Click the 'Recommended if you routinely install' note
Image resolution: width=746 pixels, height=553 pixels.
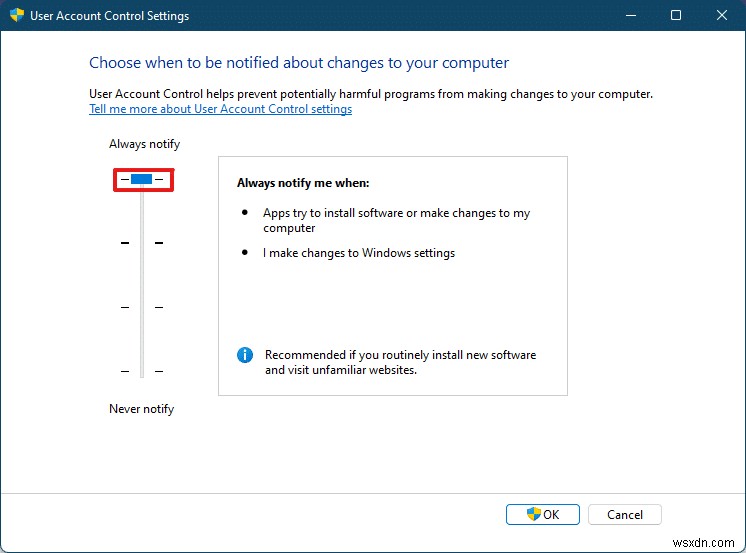point(401,362)
